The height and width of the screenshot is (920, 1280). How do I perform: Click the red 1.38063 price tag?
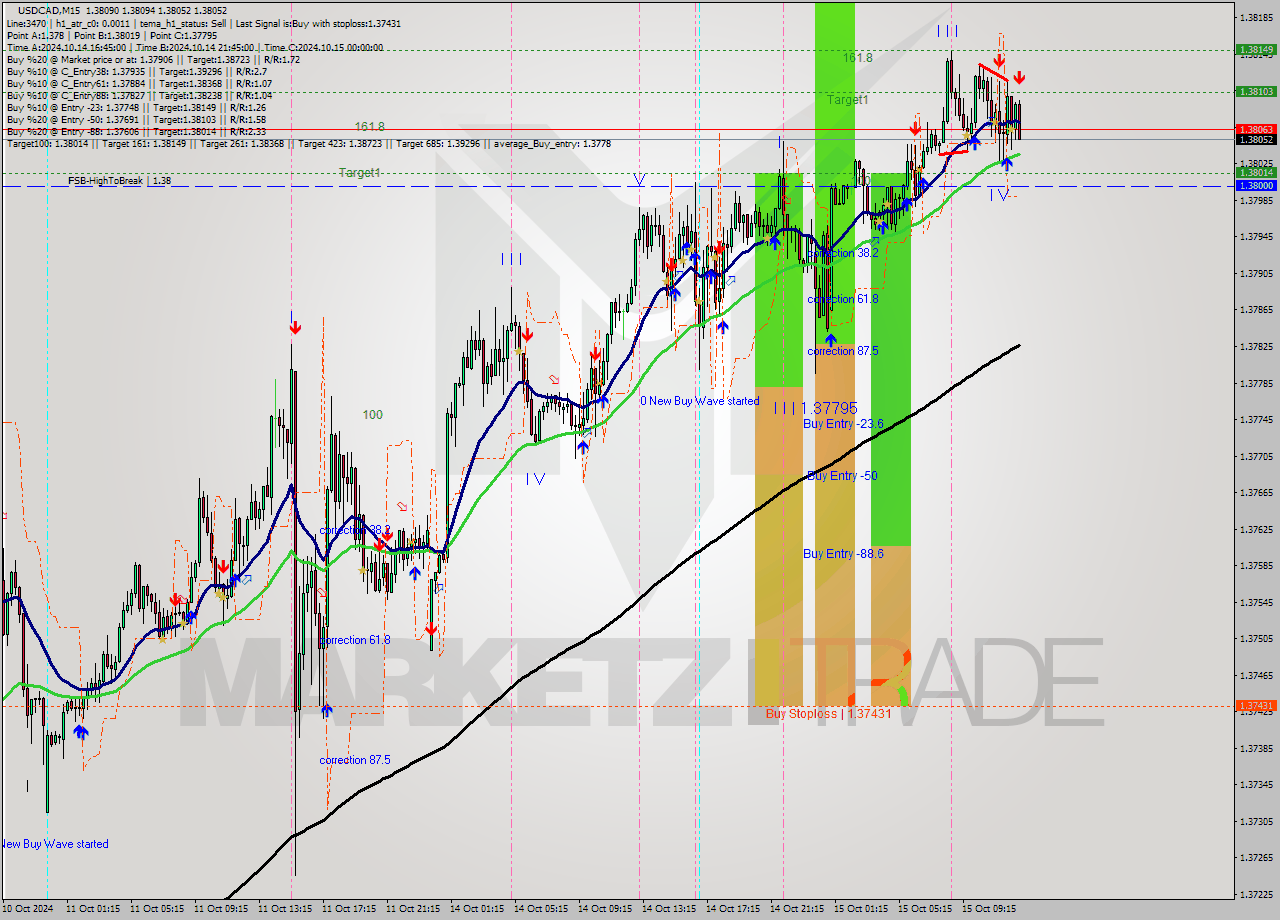[1255, 129]
